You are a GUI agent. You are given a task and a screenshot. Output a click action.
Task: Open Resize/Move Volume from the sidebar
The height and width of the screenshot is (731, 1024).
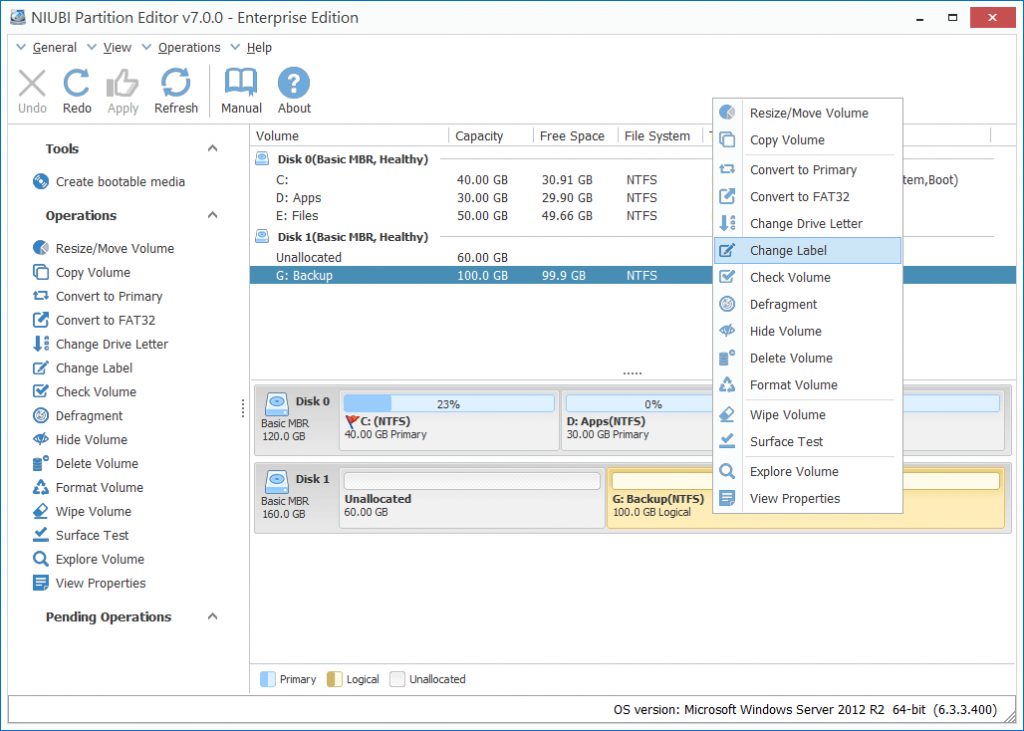coord(91,247)
